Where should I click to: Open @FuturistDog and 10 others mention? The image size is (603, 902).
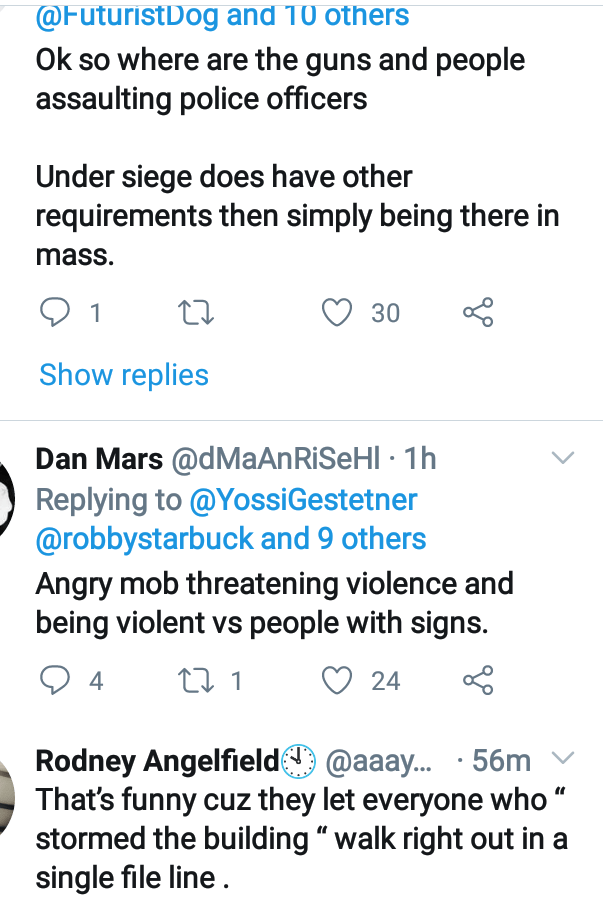coord(222,15)
